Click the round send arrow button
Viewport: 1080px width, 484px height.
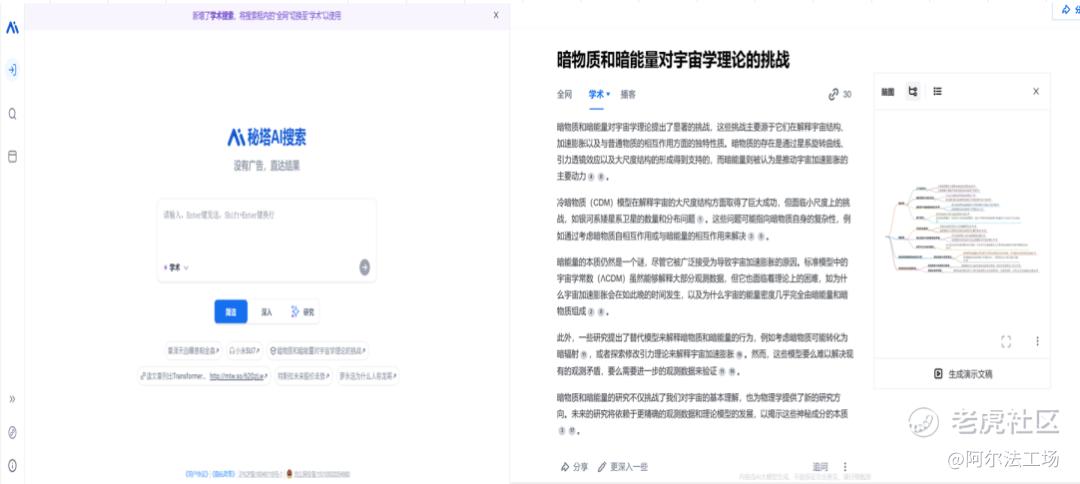364,268
